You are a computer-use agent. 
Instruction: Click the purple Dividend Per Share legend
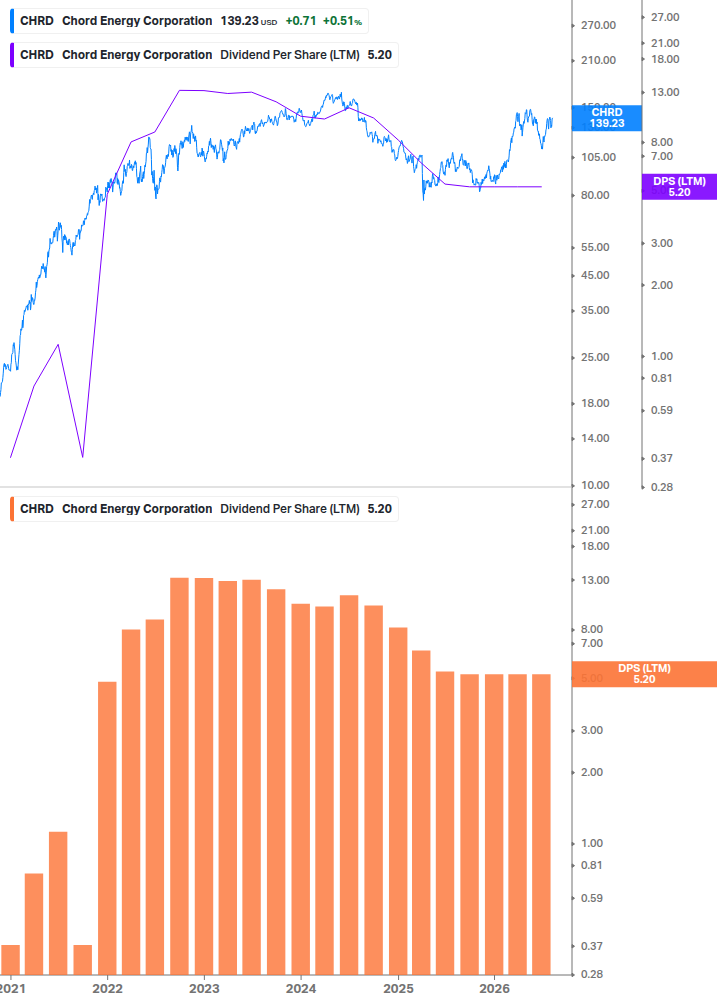pos(204,55)
